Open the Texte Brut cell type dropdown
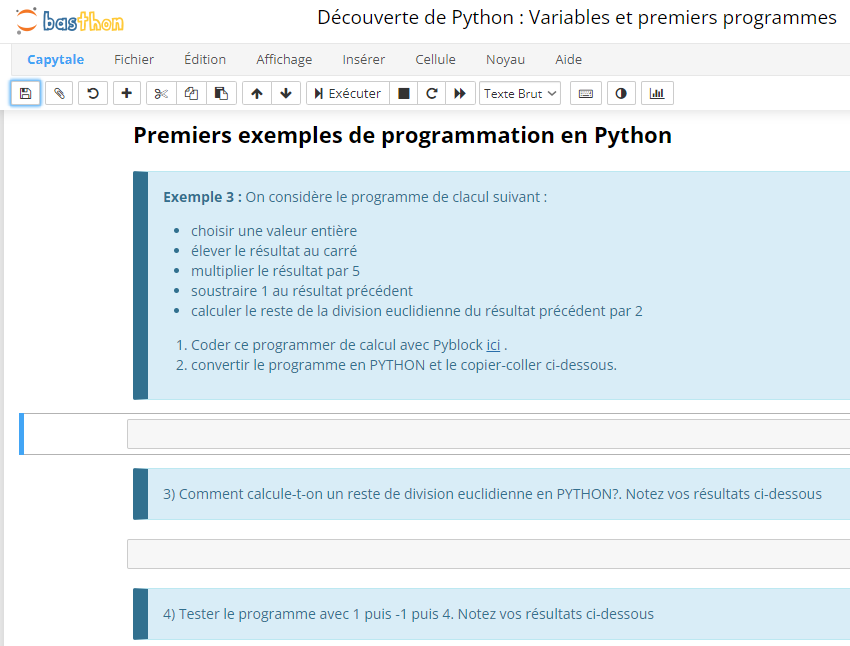850x646 pixels. (520, 93)
